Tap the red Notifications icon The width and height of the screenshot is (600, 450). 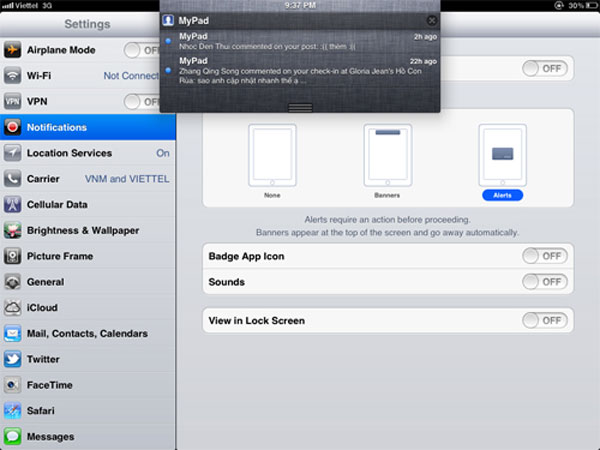pyautogui.click(x=12, y=127)
